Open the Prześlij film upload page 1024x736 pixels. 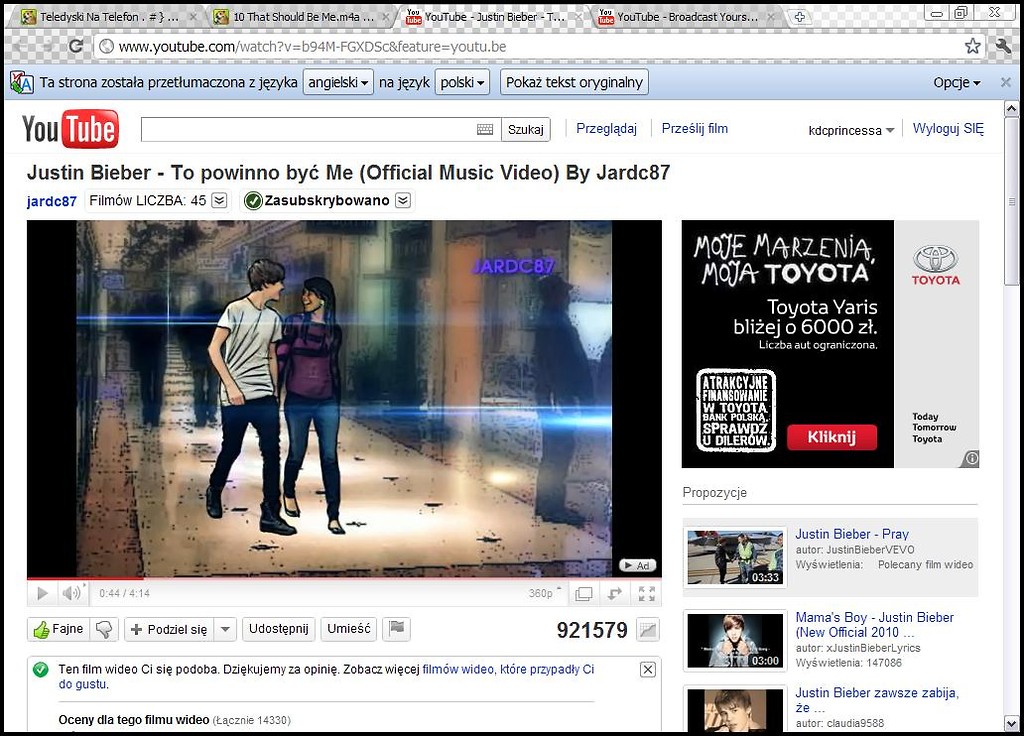(694, 129)
